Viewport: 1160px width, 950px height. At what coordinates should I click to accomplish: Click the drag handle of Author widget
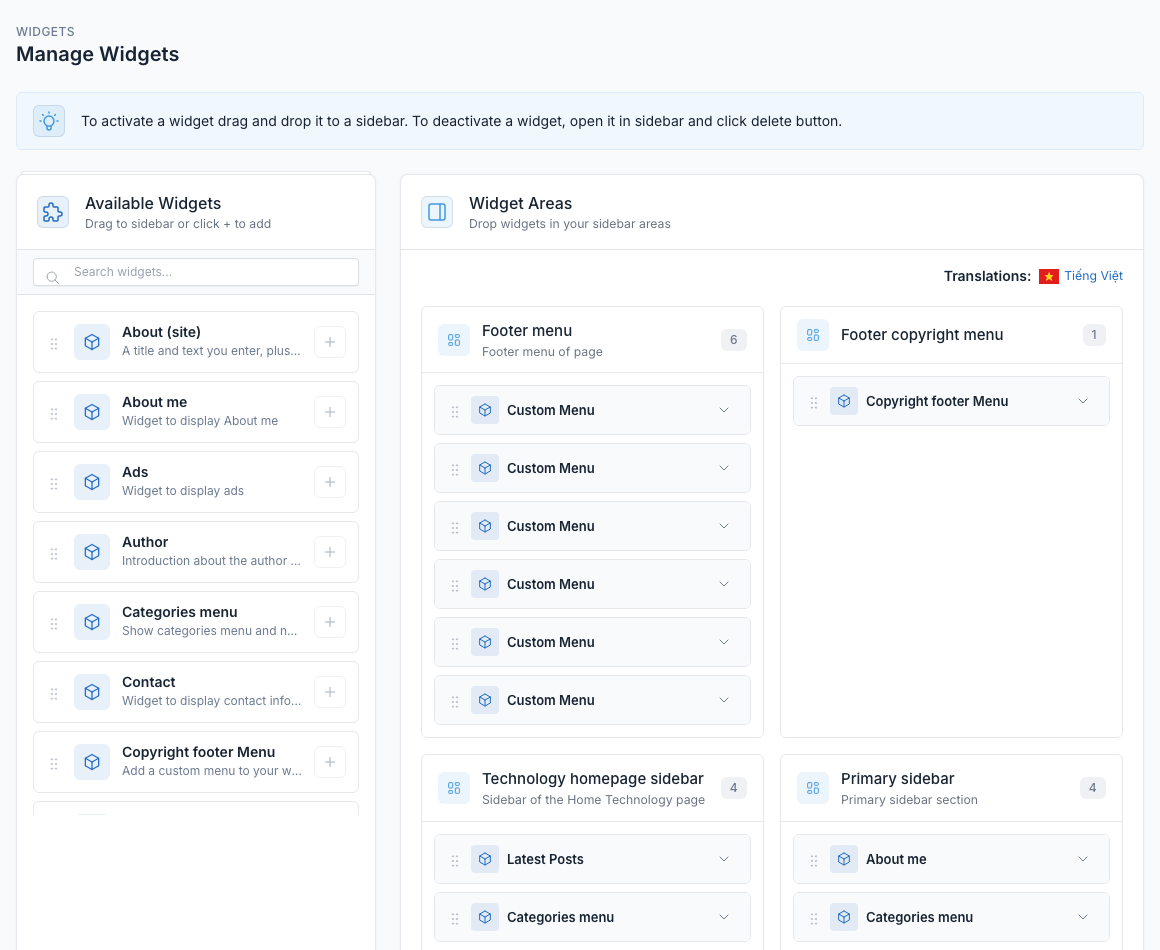[x=54, y=553]
